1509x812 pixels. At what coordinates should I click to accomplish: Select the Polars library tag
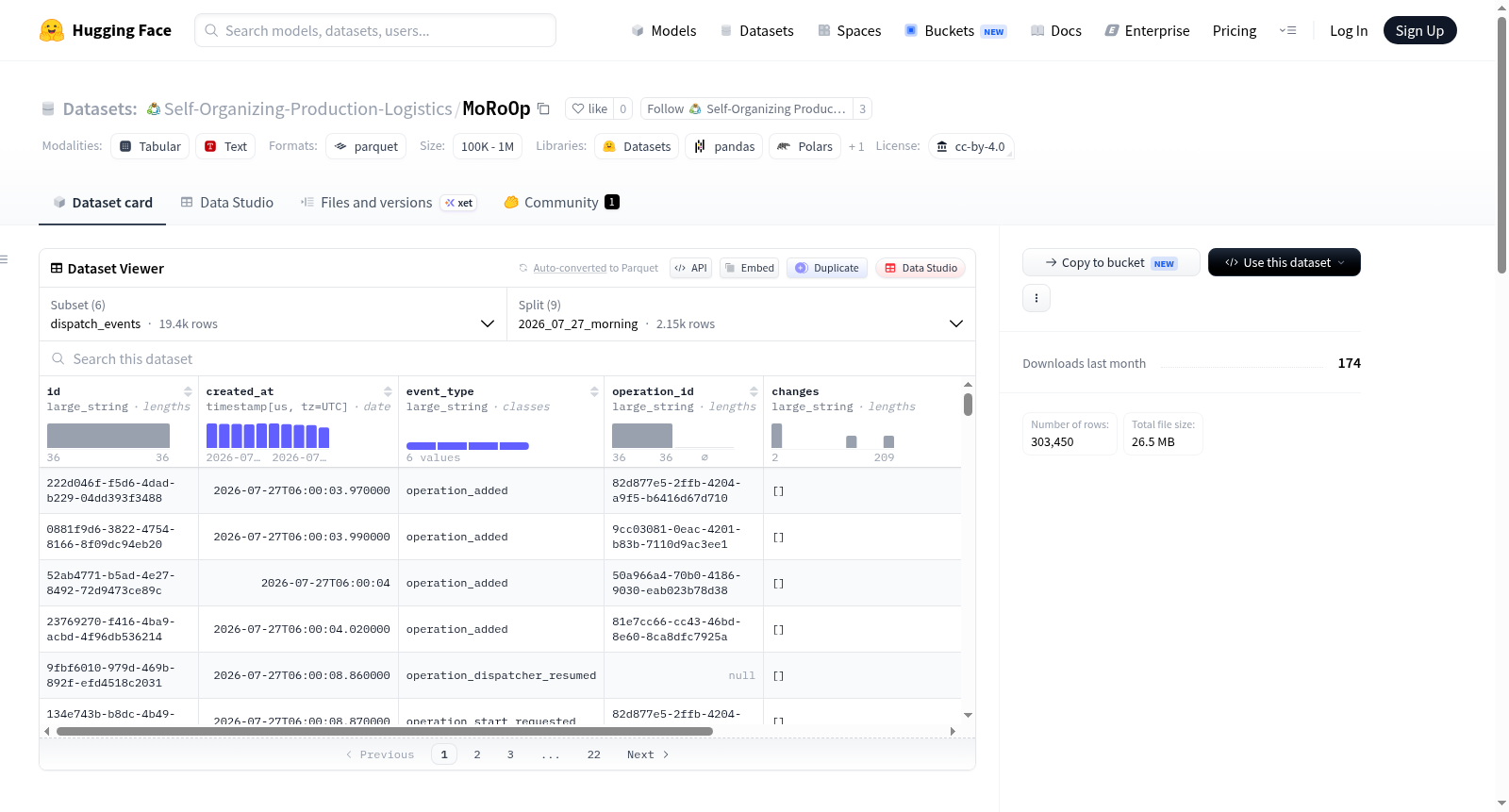(805, 146)
